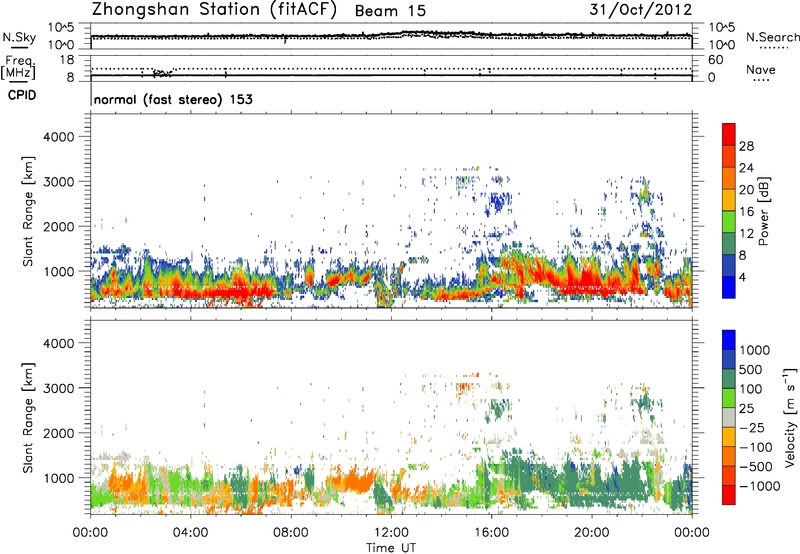Click the Zhongshan Station (fitACF) title
The image size is (800, 554).
coord(214,10)
